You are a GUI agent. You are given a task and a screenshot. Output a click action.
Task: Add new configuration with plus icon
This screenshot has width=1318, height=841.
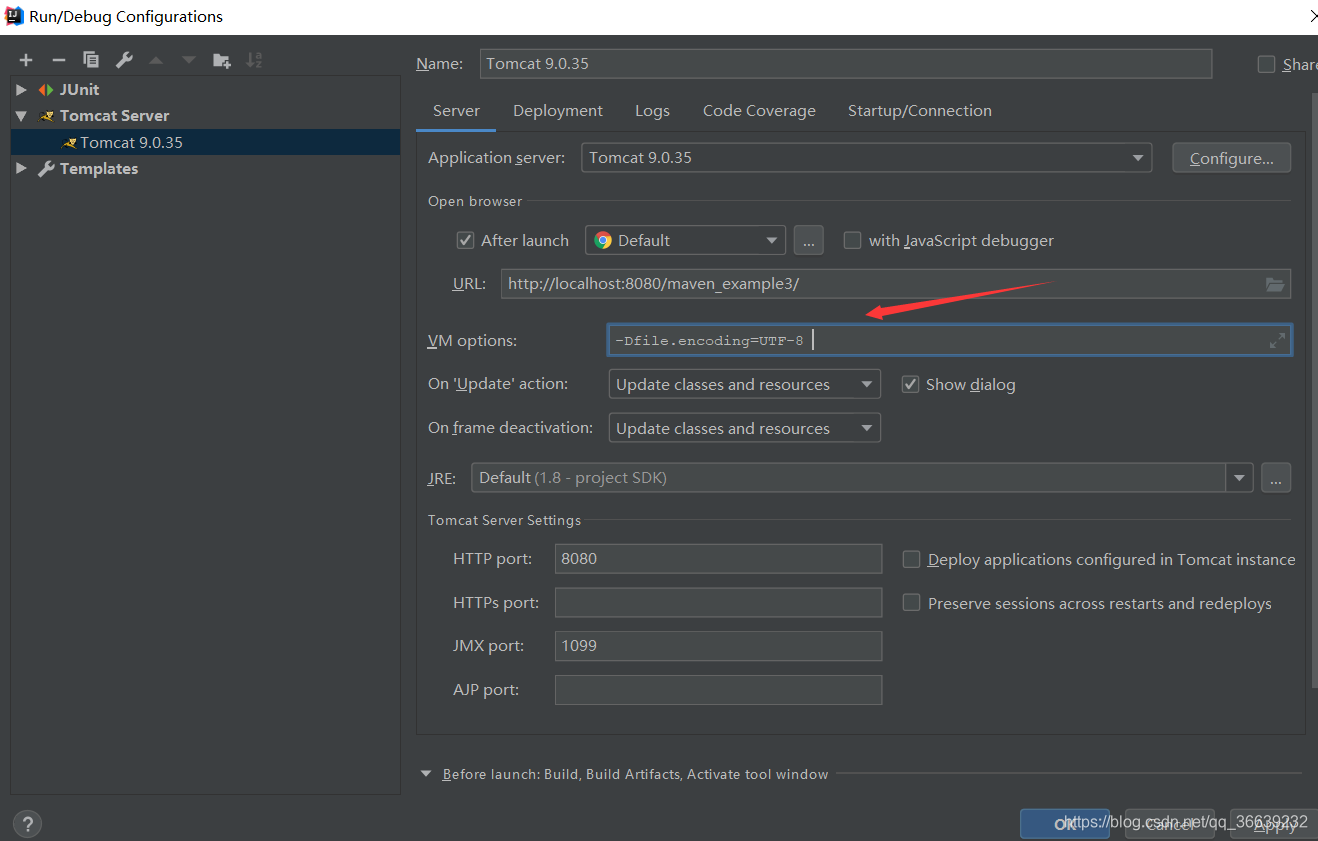pos(26,60)
